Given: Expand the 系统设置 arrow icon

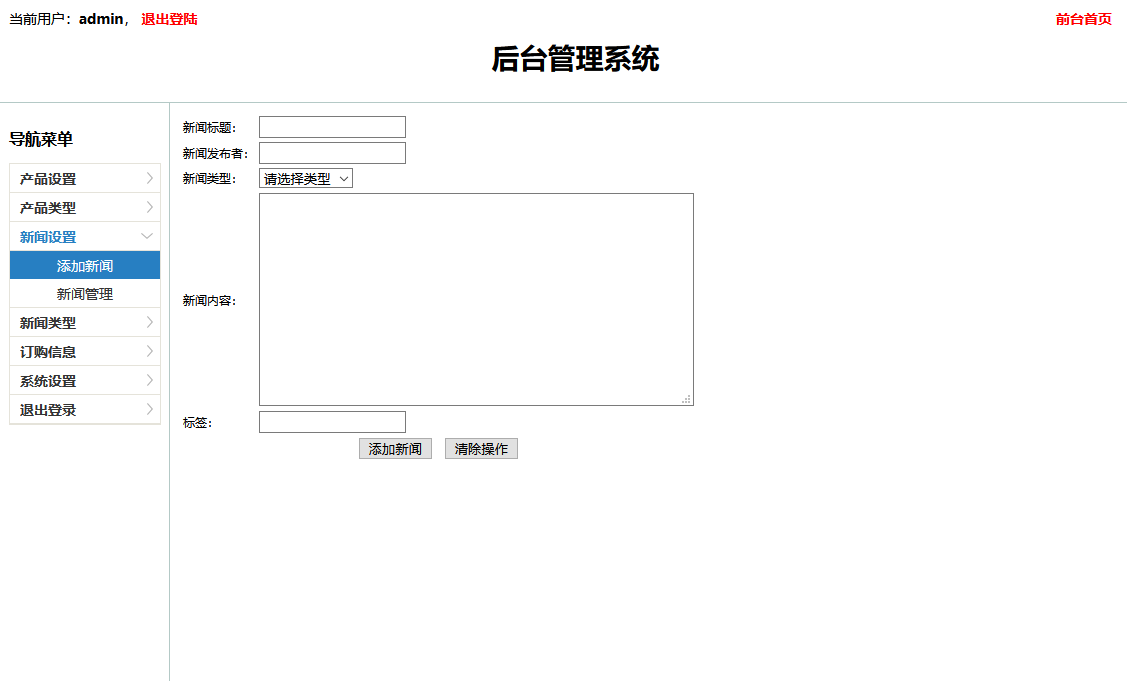Looking at the screenshot, I should point(149,381).
